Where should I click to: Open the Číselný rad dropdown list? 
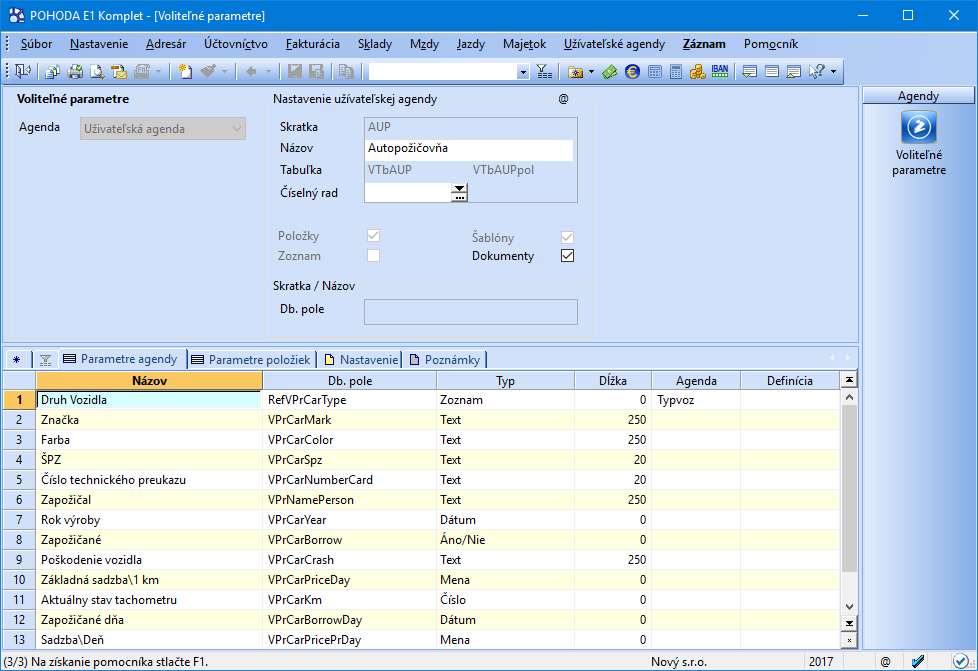pyautogui.click(x=459, y=188)
